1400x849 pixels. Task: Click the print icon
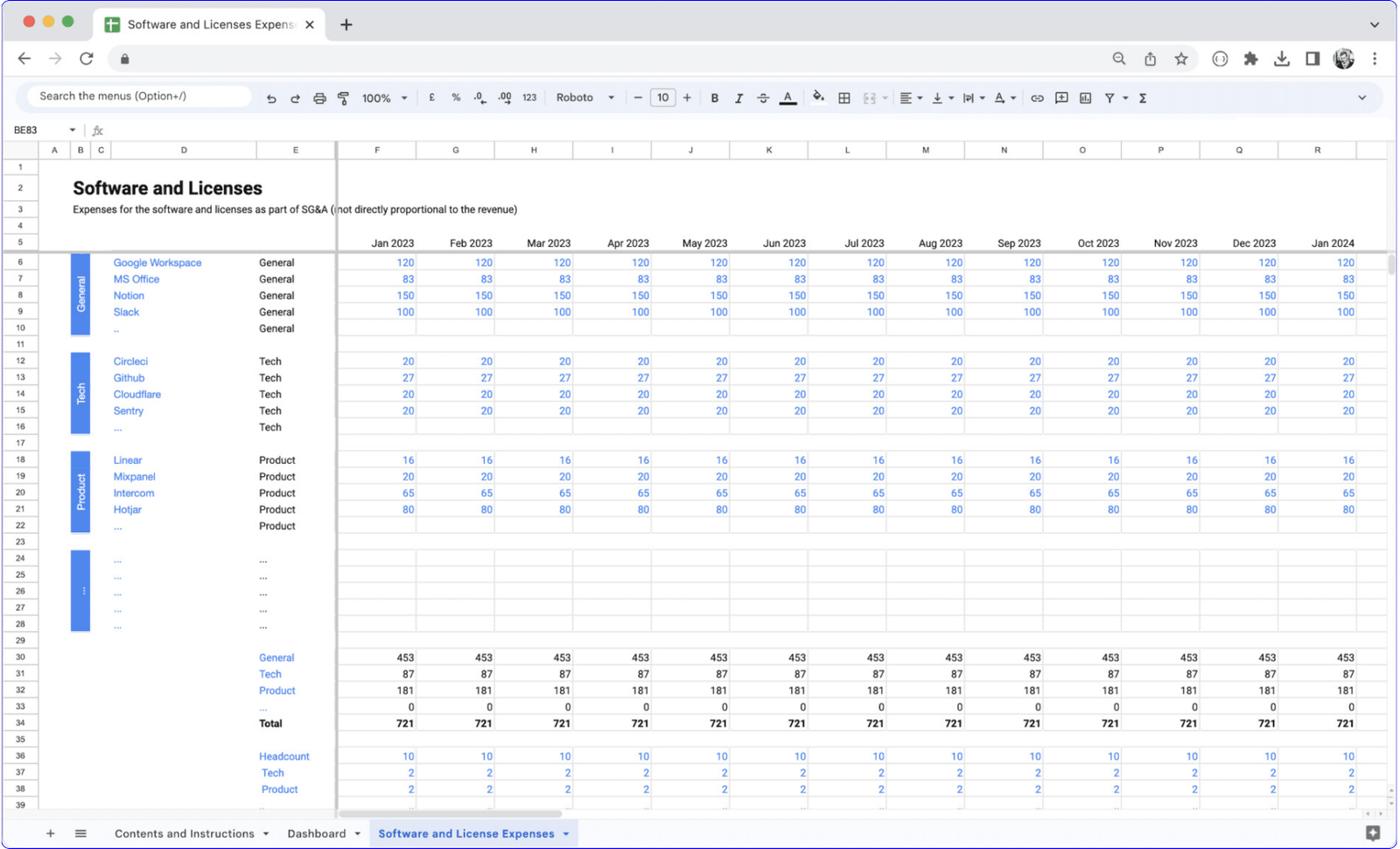tap(319, 99)
